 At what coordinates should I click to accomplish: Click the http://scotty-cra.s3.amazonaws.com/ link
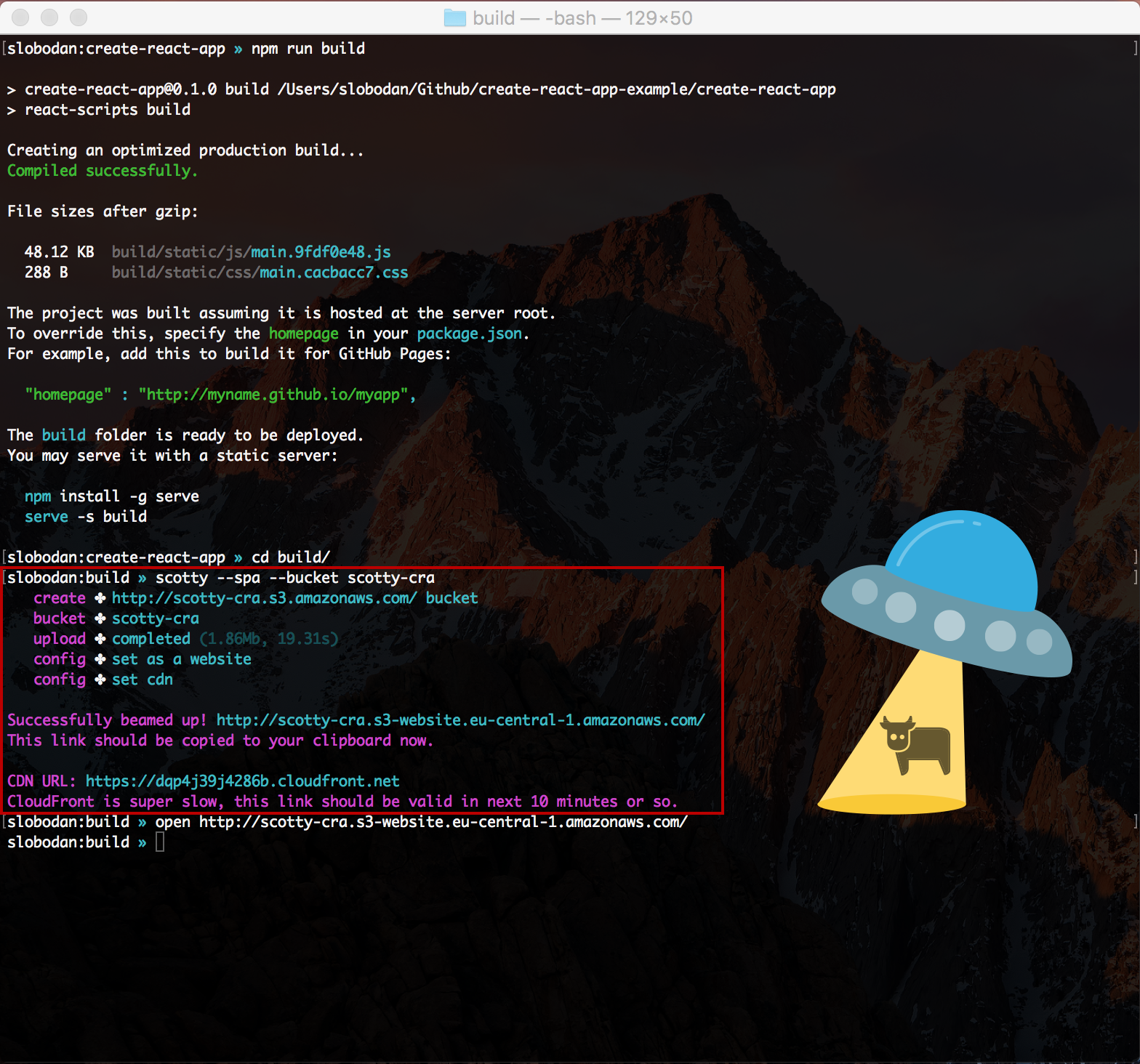[265, 598]
